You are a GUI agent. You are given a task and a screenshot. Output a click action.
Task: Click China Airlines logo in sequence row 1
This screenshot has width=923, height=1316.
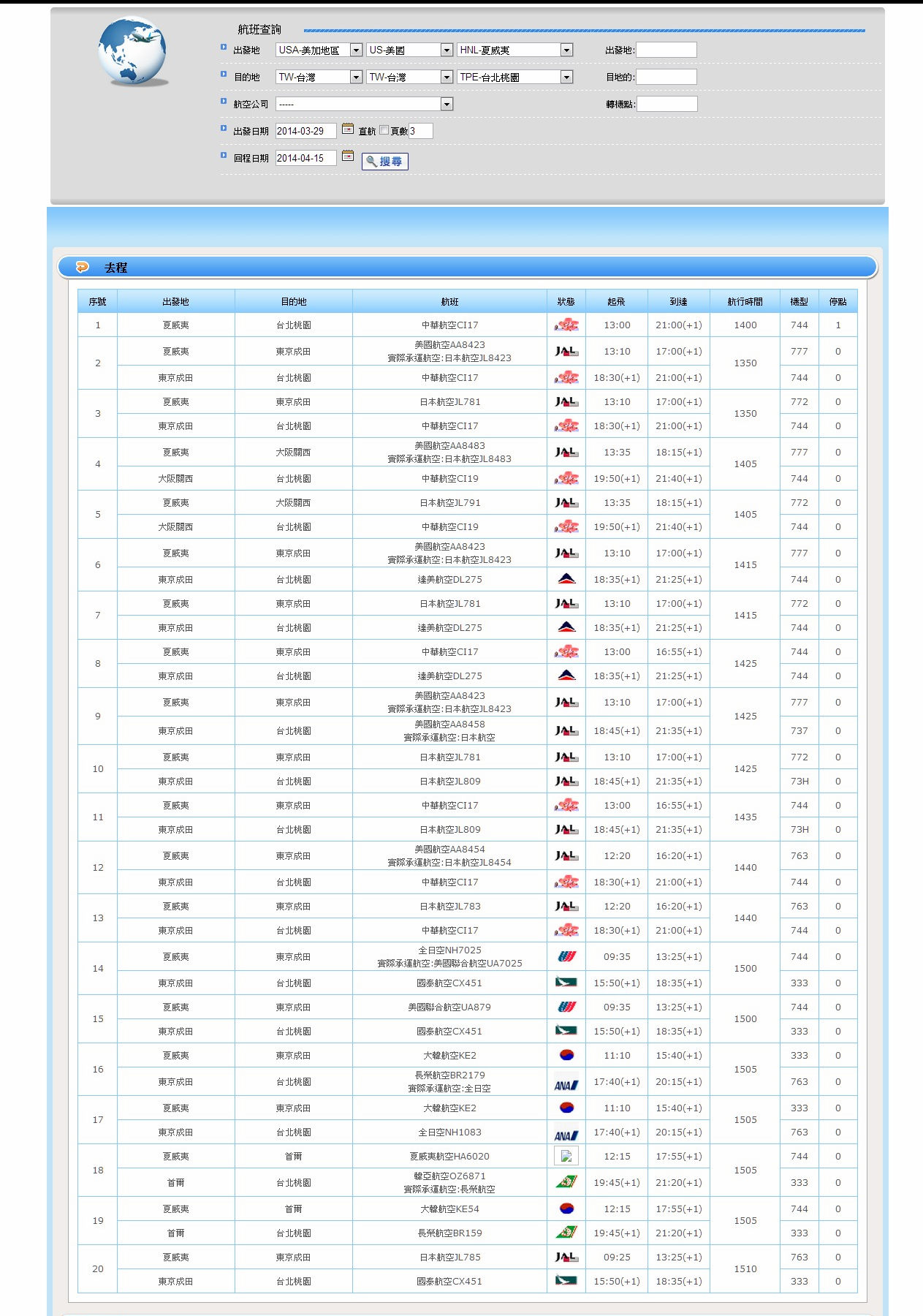pos(566,325)
